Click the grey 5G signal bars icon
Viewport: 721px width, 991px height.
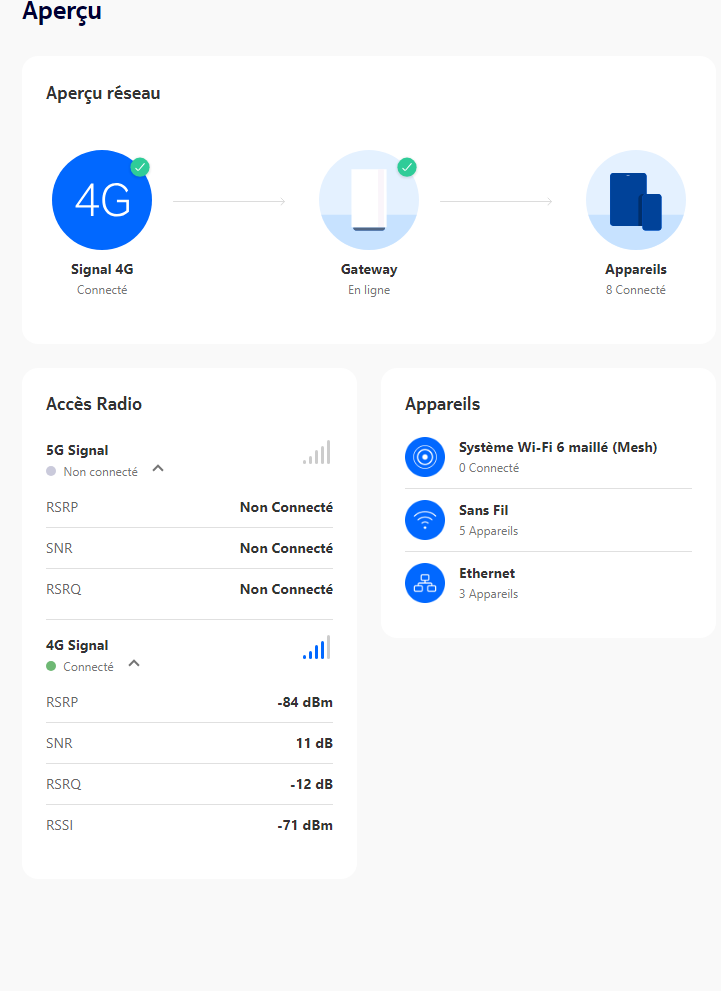pos(317,453)
